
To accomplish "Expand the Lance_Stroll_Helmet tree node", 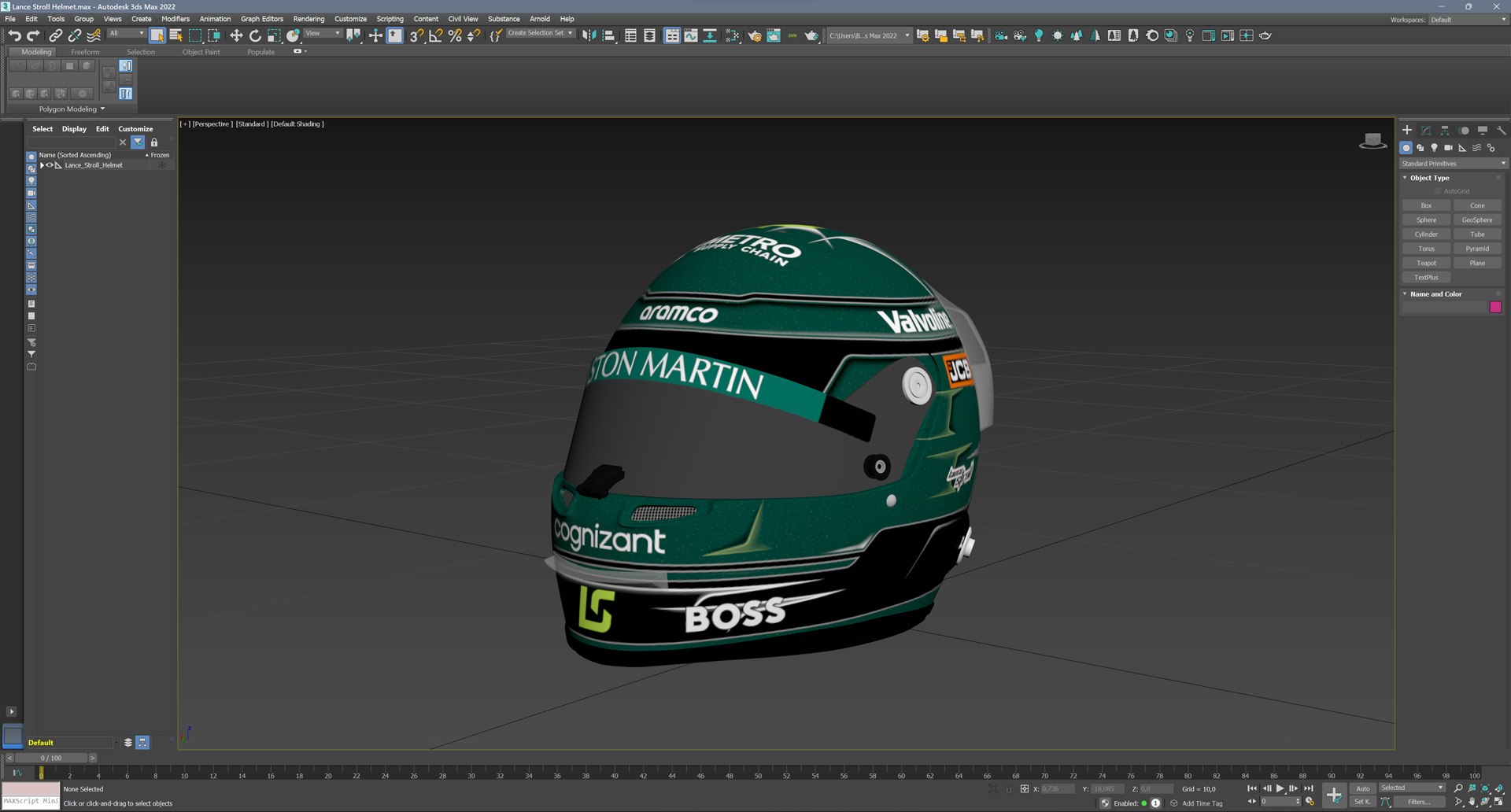I will tap(42, 165).
